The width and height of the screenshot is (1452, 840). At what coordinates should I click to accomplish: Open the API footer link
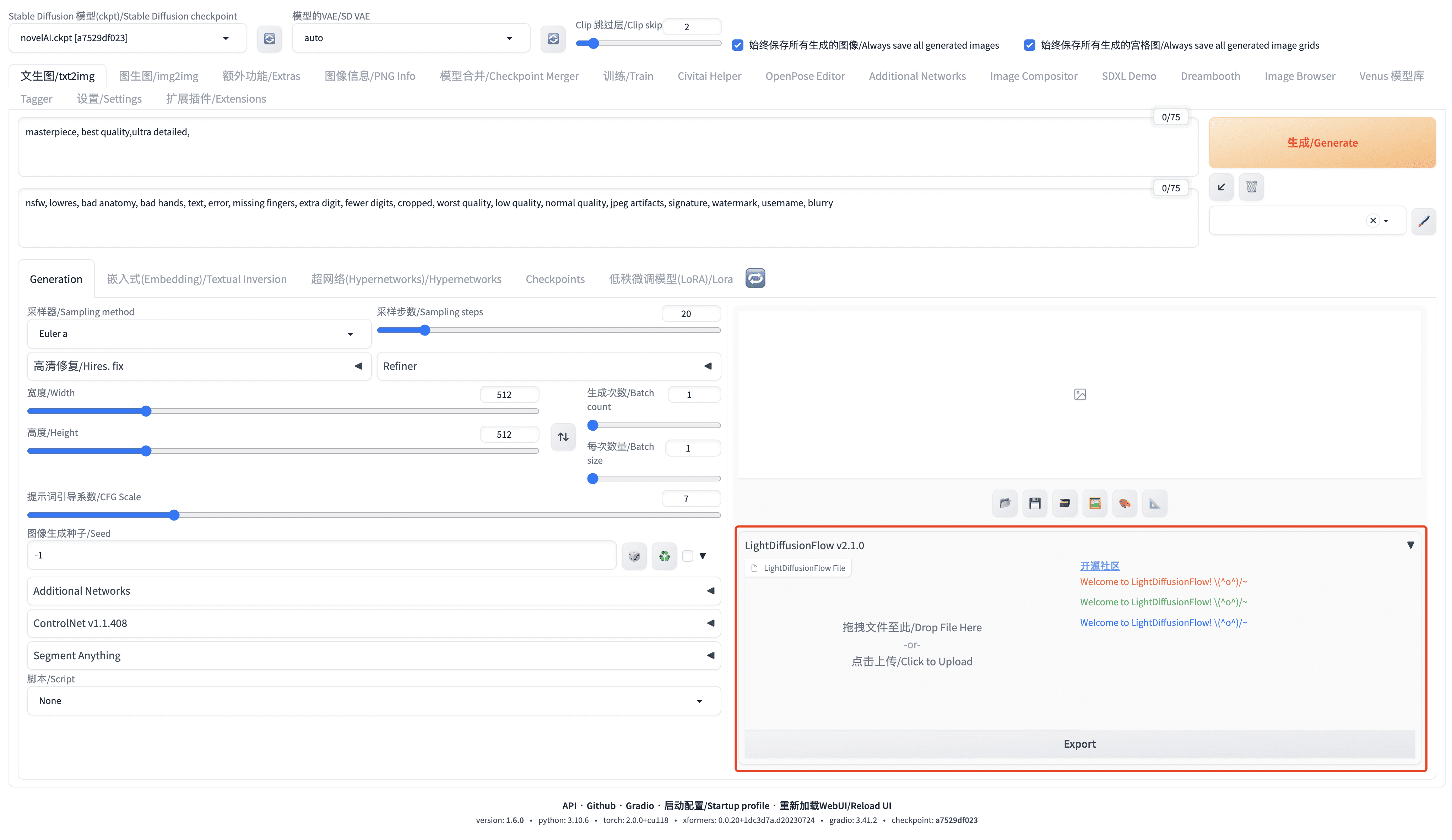pos(569,806)
